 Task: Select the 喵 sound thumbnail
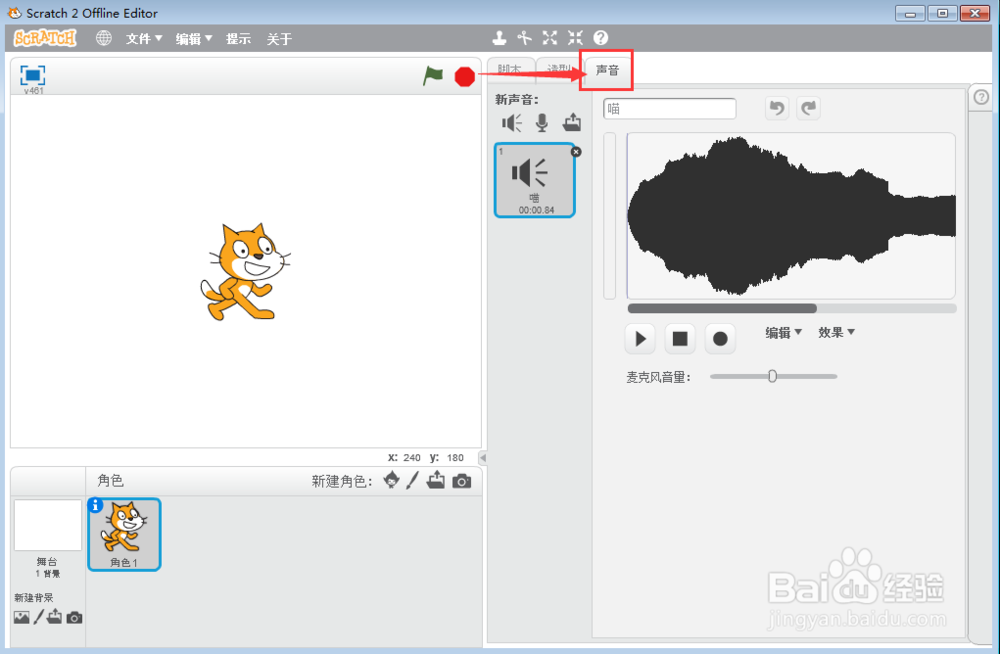534,181
